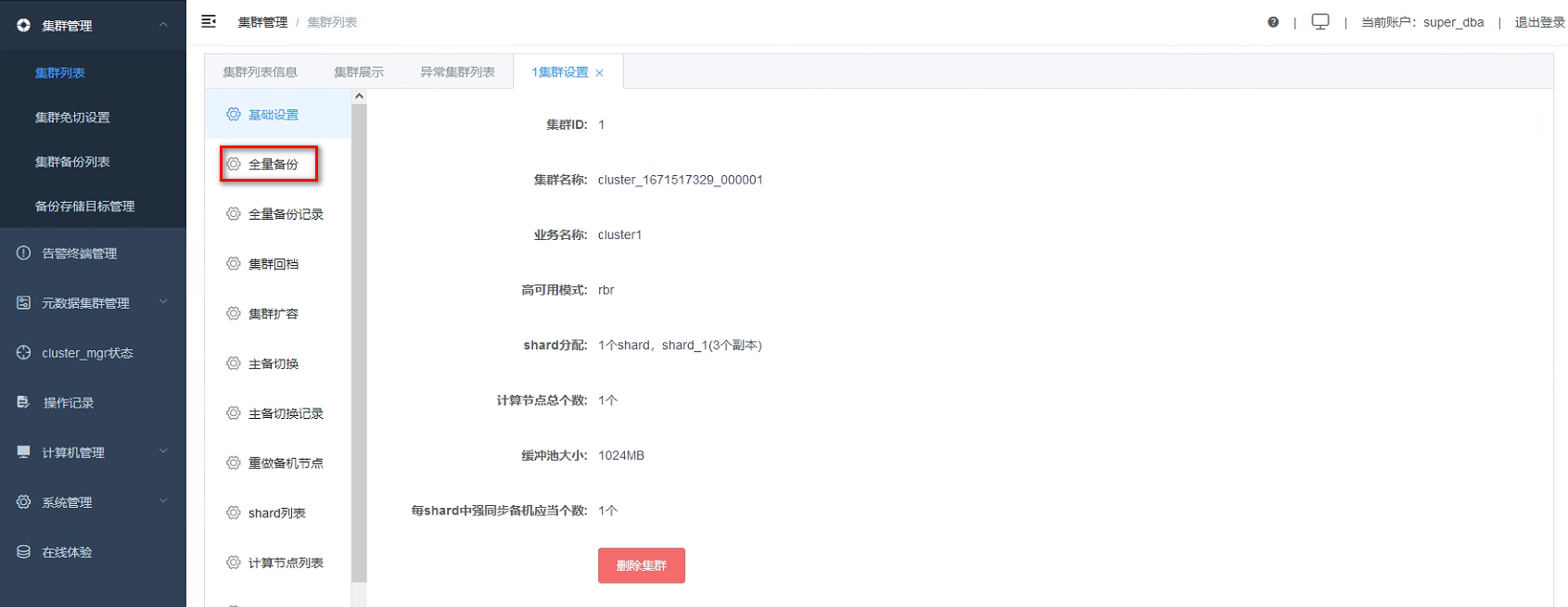Click the gear icon beside 主备切换记录
This screenshot has height=607, width=1568.
pos(234,413)
